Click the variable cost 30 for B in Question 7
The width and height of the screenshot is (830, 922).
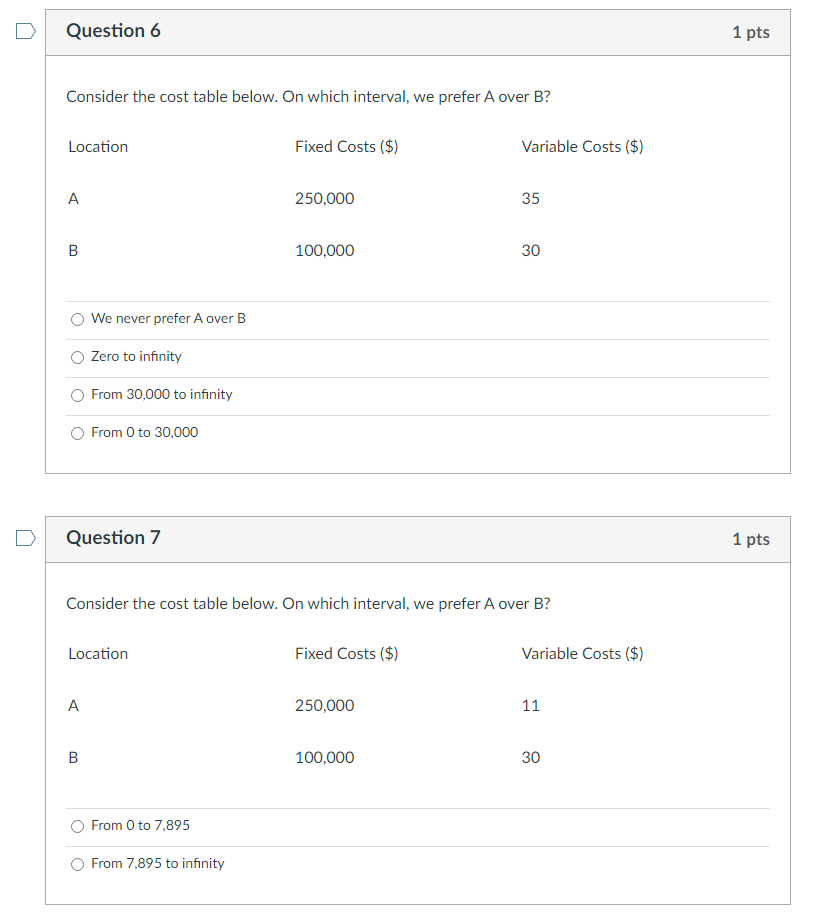529,757
